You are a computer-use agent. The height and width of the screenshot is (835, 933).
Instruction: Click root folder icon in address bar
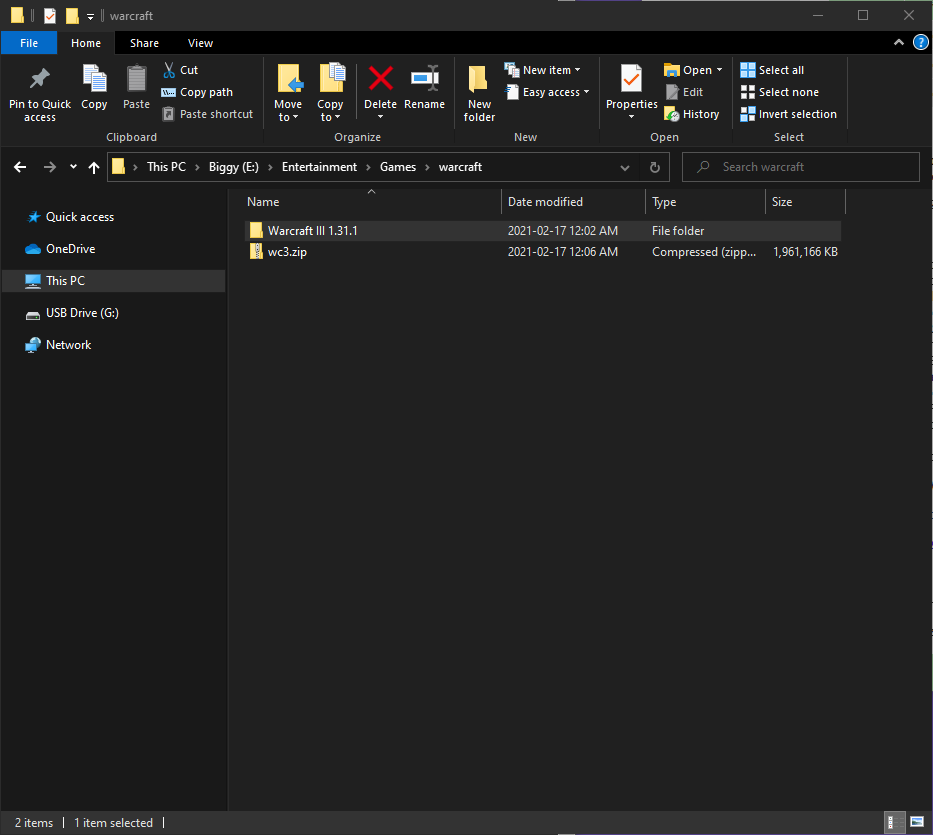(x=118, y=167)
